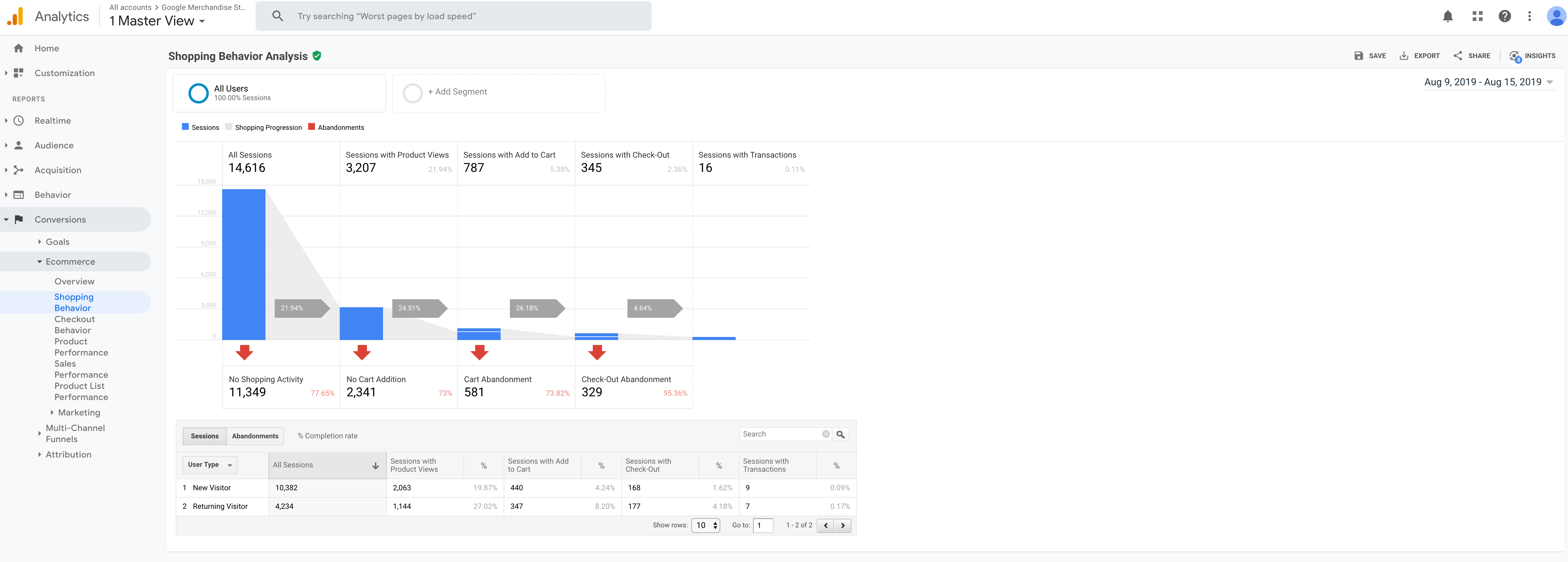Open the help question mark icon

(x=1505, y=16)
